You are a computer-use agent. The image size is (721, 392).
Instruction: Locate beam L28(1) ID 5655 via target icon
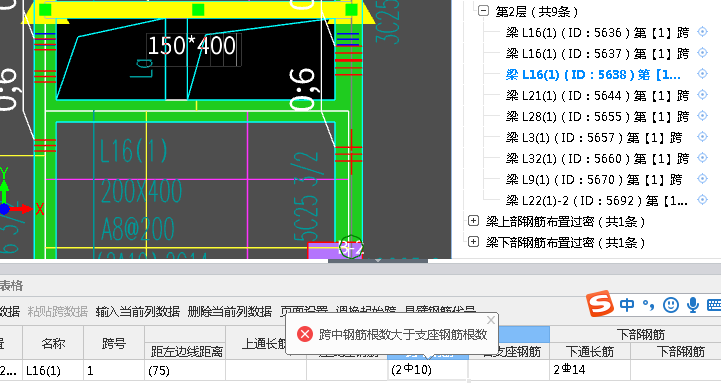pyautogui.click(x=702, y=116)
